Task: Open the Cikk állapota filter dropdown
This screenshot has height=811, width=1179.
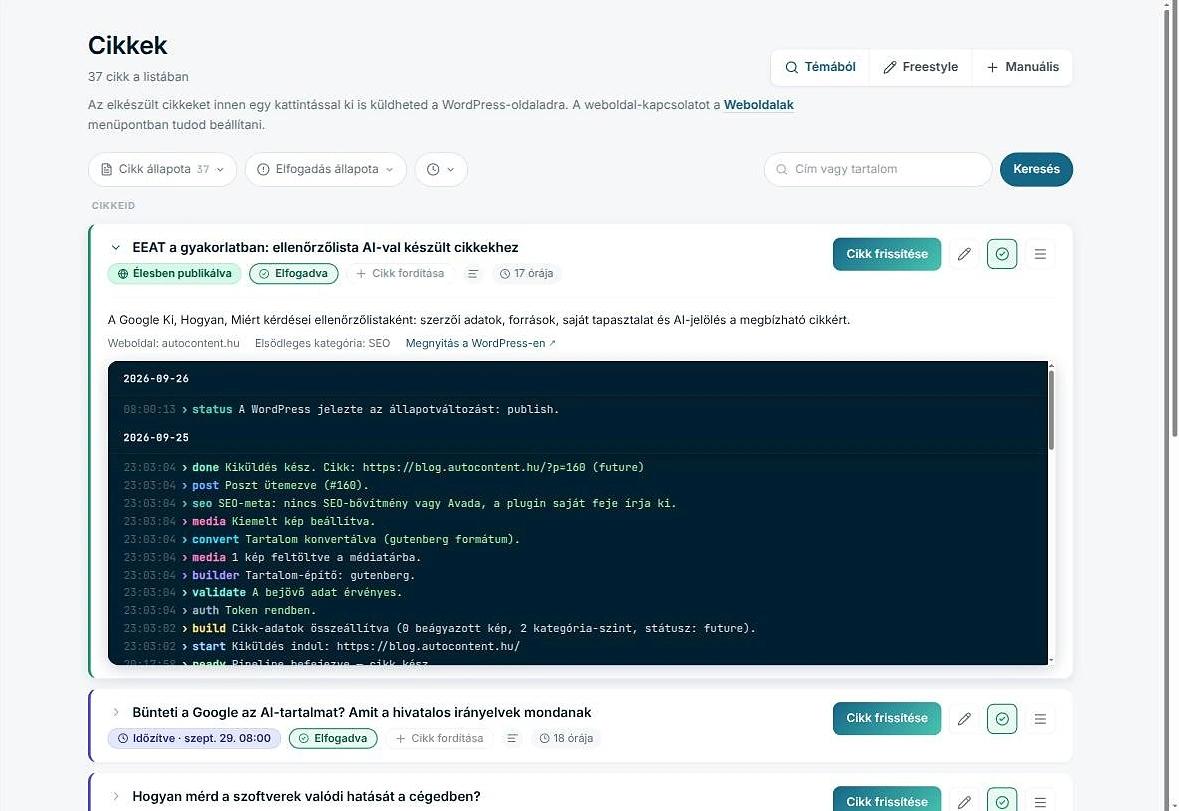Action: click(x=162, y=169)
